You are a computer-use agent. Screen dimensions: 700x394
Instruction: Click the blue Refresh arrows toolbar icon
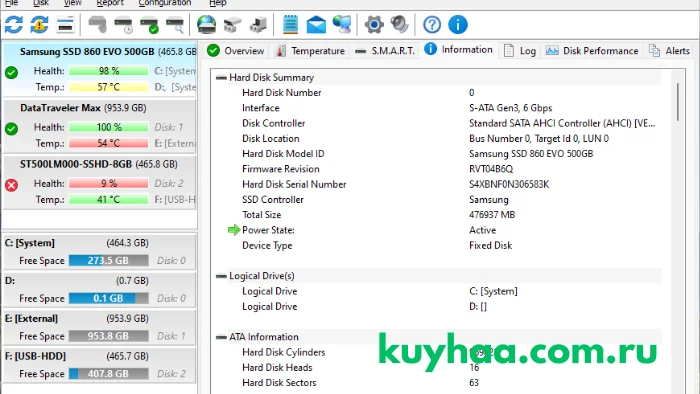coord(14,25)
